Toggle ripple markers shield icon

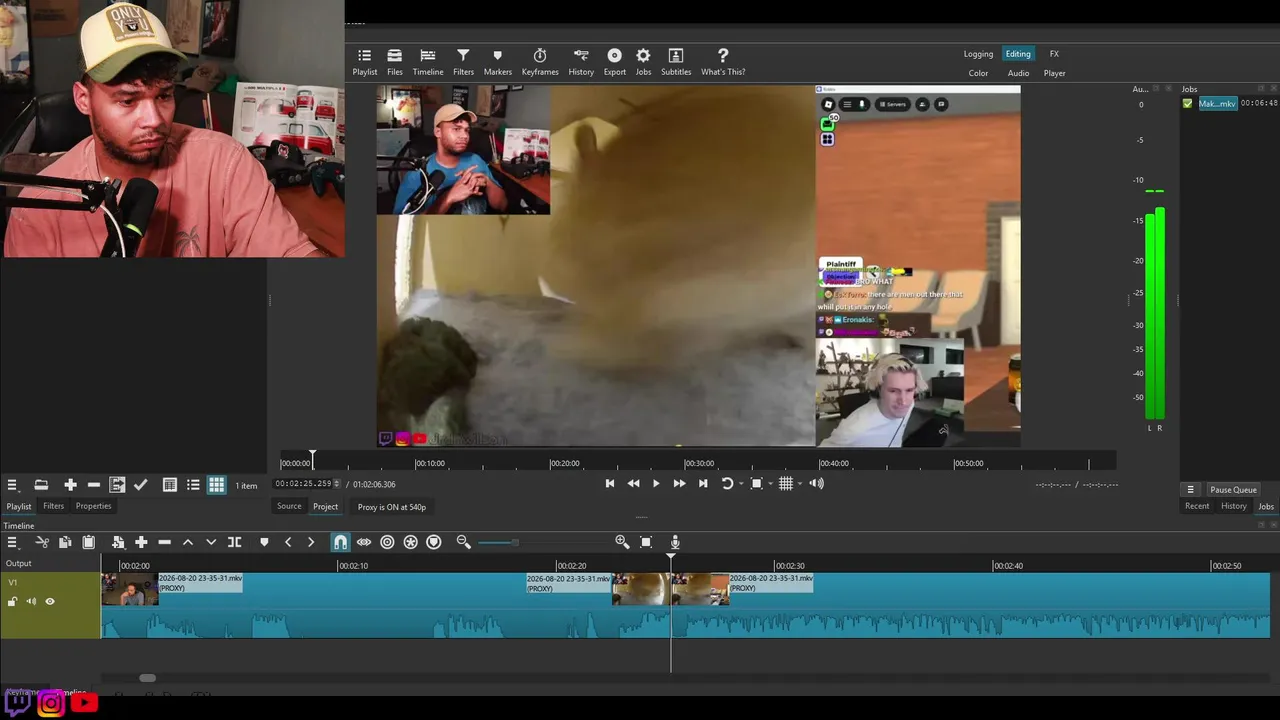[x=434, y=542]
